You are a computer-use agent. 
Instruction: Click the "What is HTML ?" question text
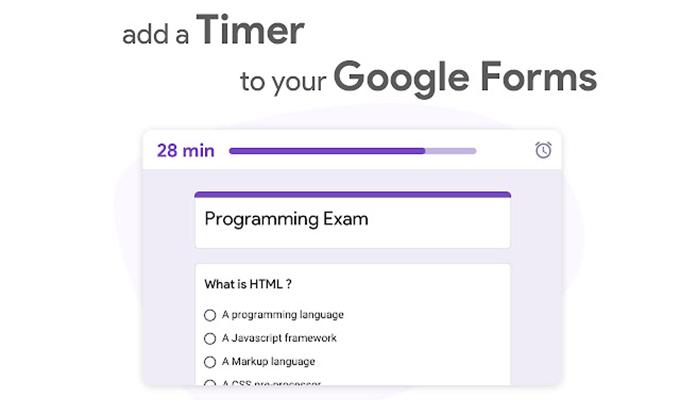point(248,284)
